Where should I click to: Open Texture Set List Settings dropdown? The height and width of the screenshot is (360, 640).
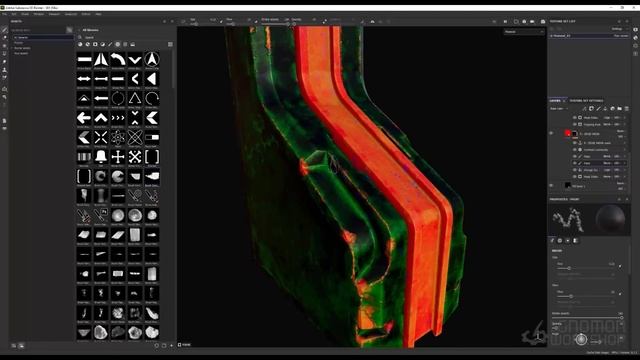coord(619,29)
